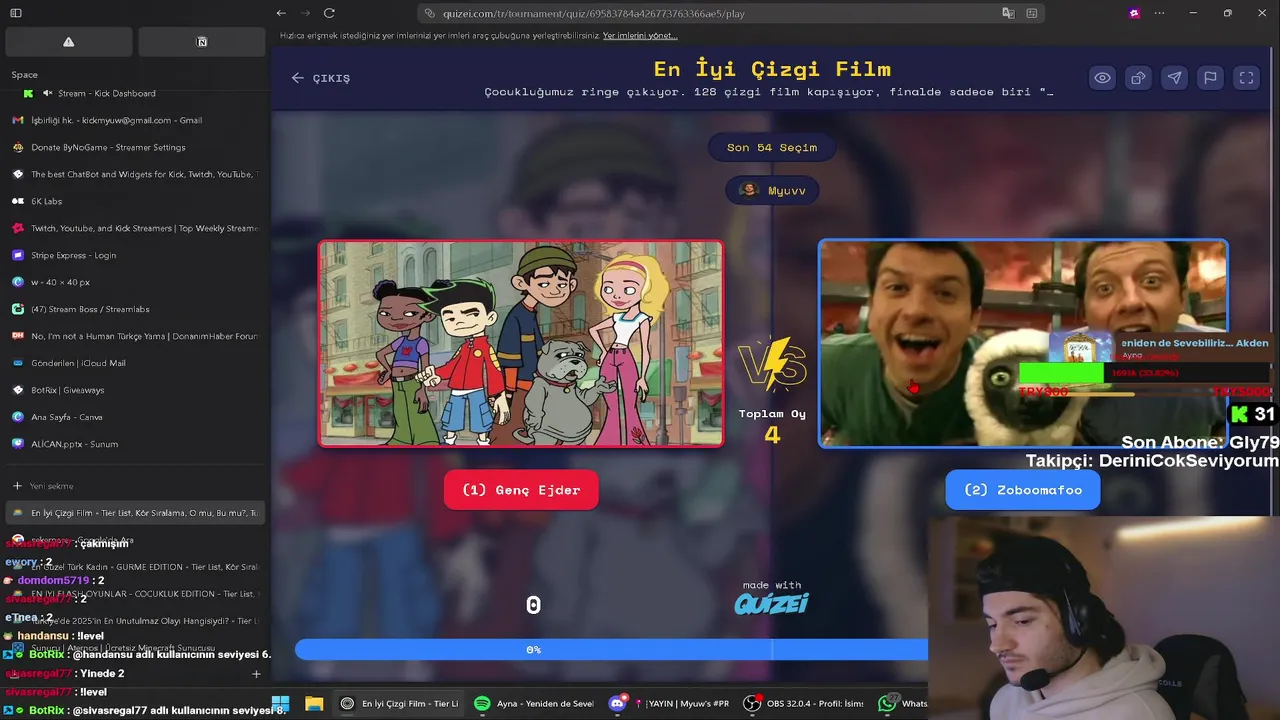Viewport: 1280px width, 720px height.
Task: Vote for (1) Genç Ejder button
Action: tap(521, 490)
